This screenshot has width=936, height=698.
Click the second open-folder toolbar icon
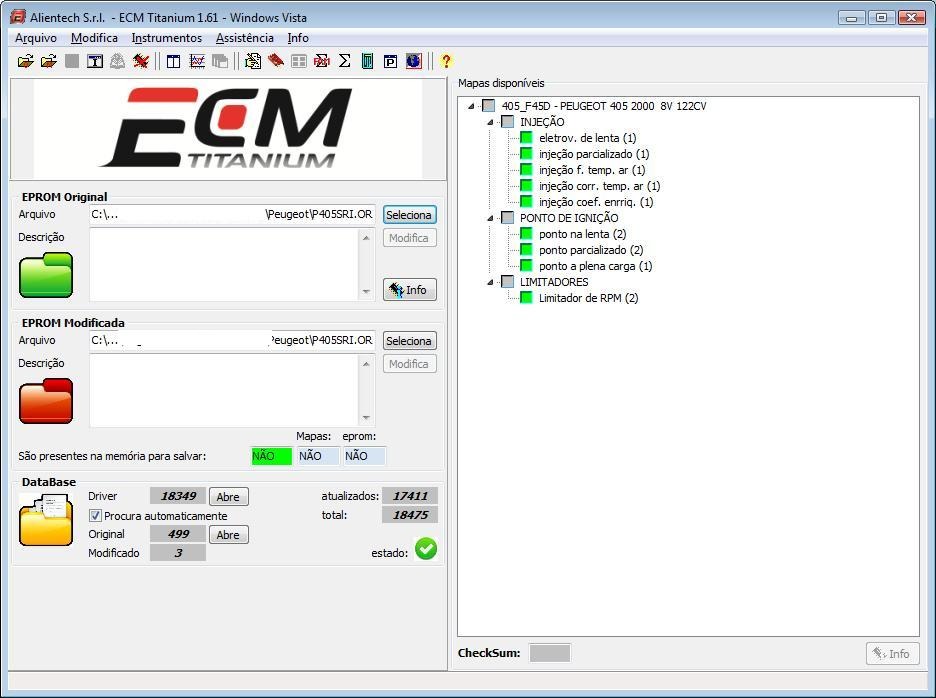click(49, 61)
